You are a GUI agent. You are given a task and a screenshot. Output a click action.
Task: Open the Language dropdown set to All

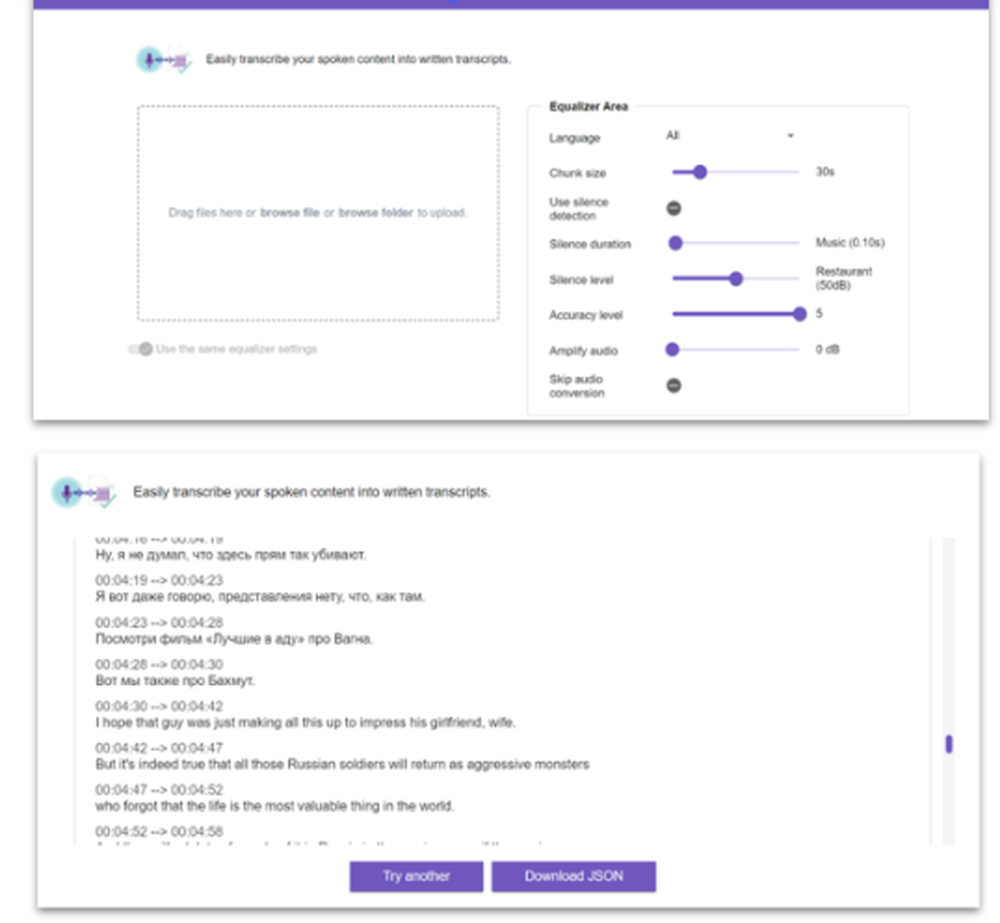click(x=730, y=136)
